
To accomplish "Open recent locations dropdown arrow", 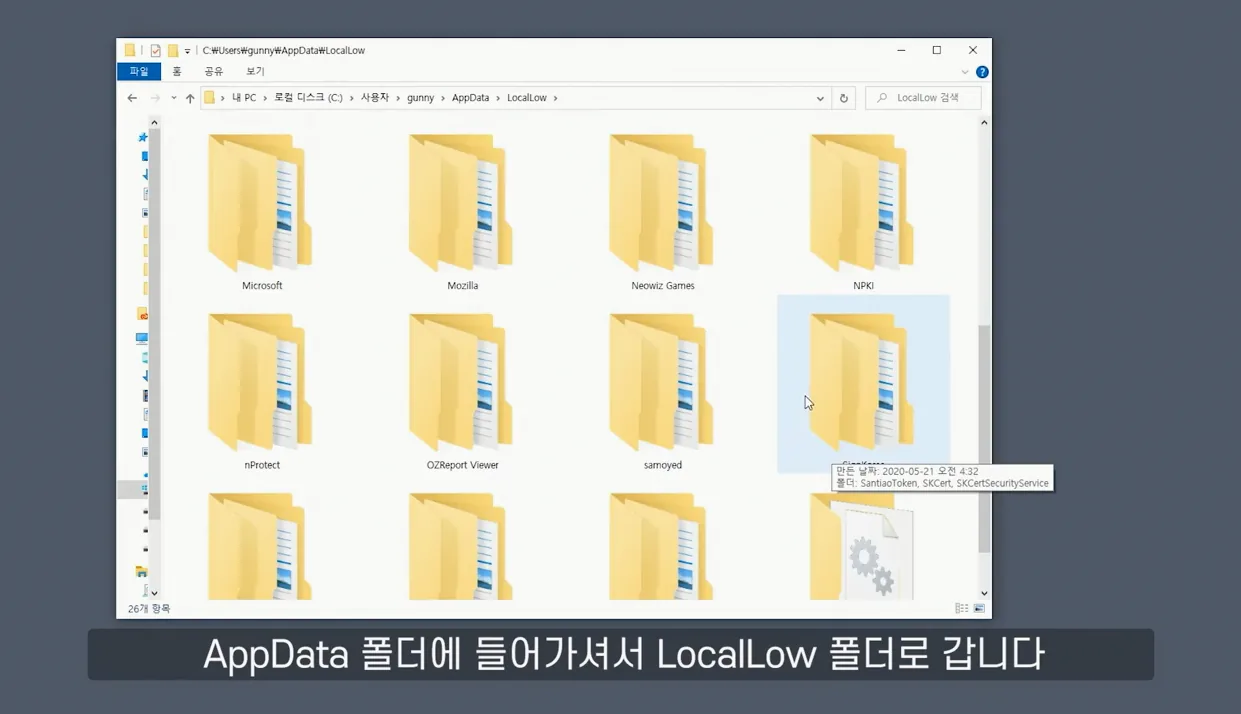I will pyautogui.click(x=173, y=98).
